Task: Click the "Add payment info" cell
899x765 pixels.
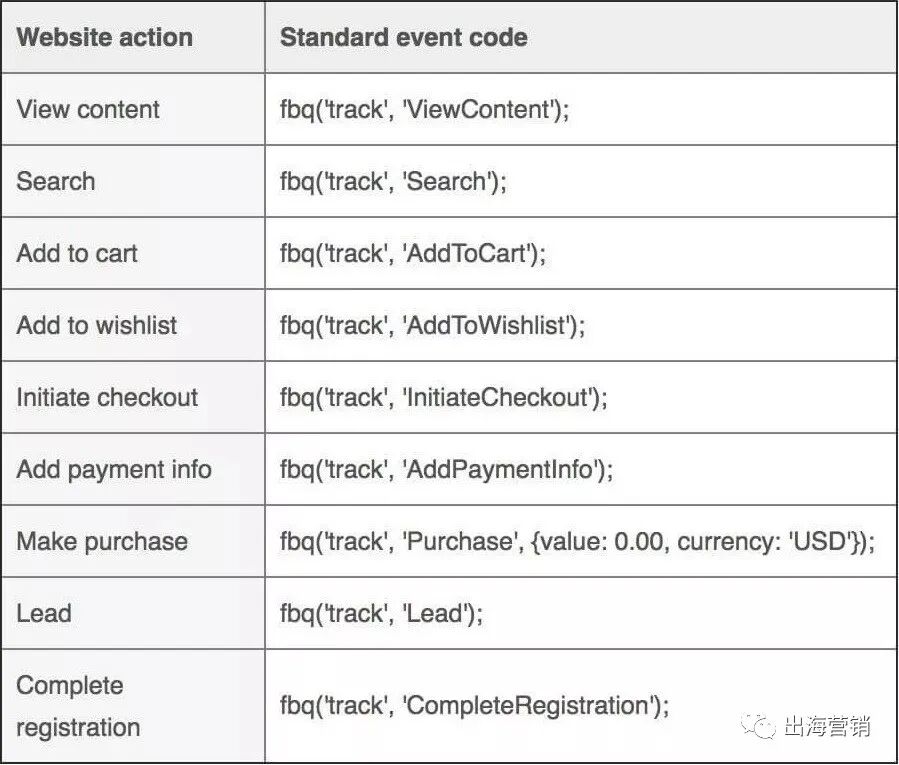Action: [114, 469]
